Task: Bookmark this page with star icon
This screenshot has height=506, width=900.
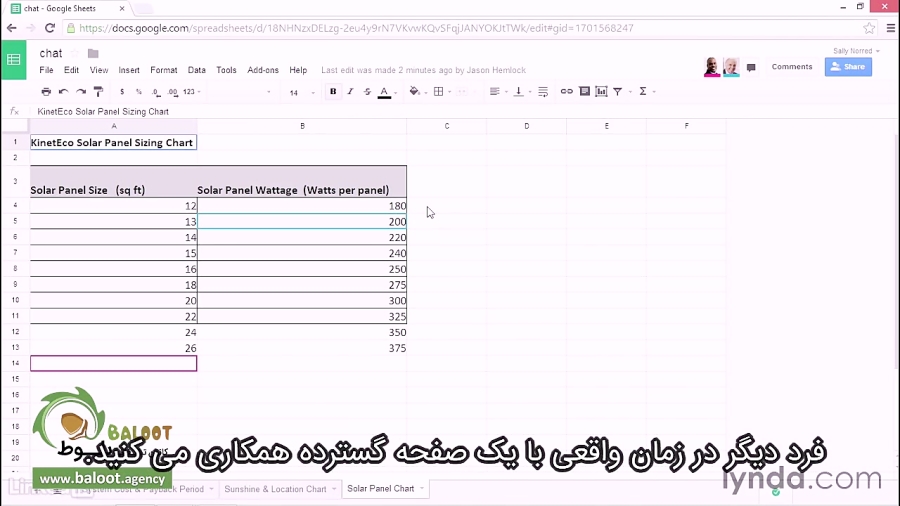Action: tap(869, 28)
